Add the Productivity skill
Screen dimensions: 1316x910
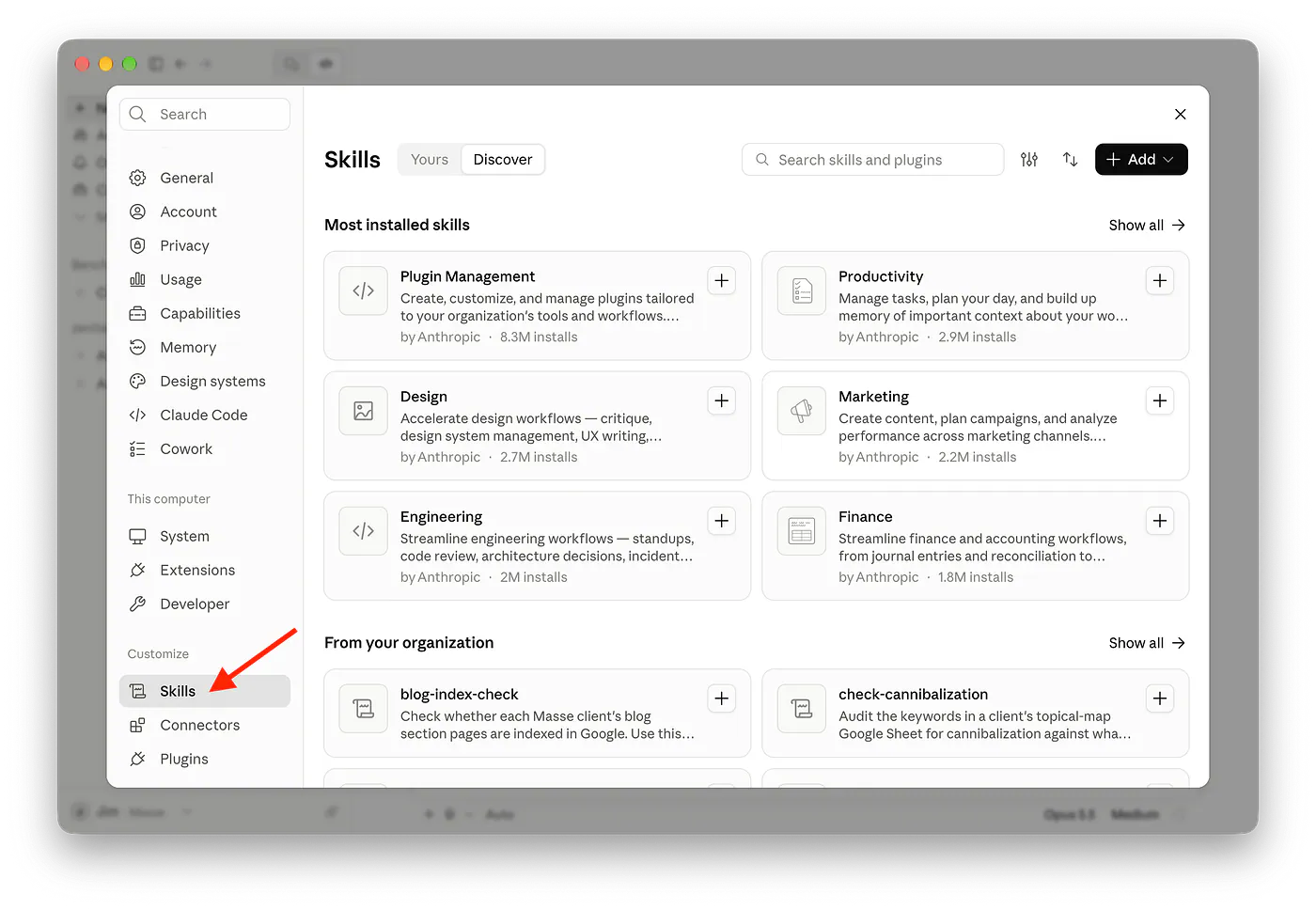(x=1160, y=280)
